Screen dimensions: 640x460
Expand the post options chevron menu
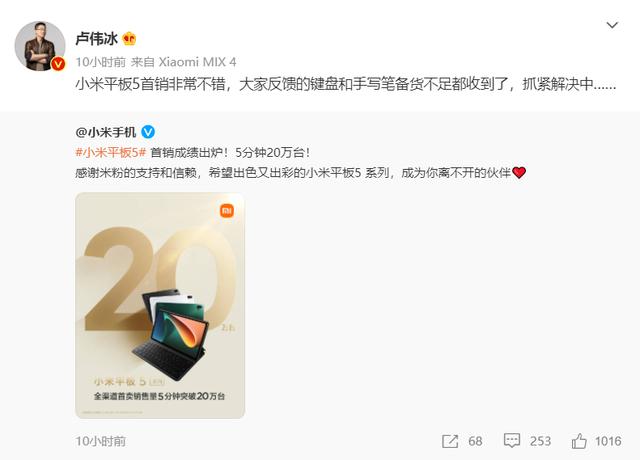612,25
